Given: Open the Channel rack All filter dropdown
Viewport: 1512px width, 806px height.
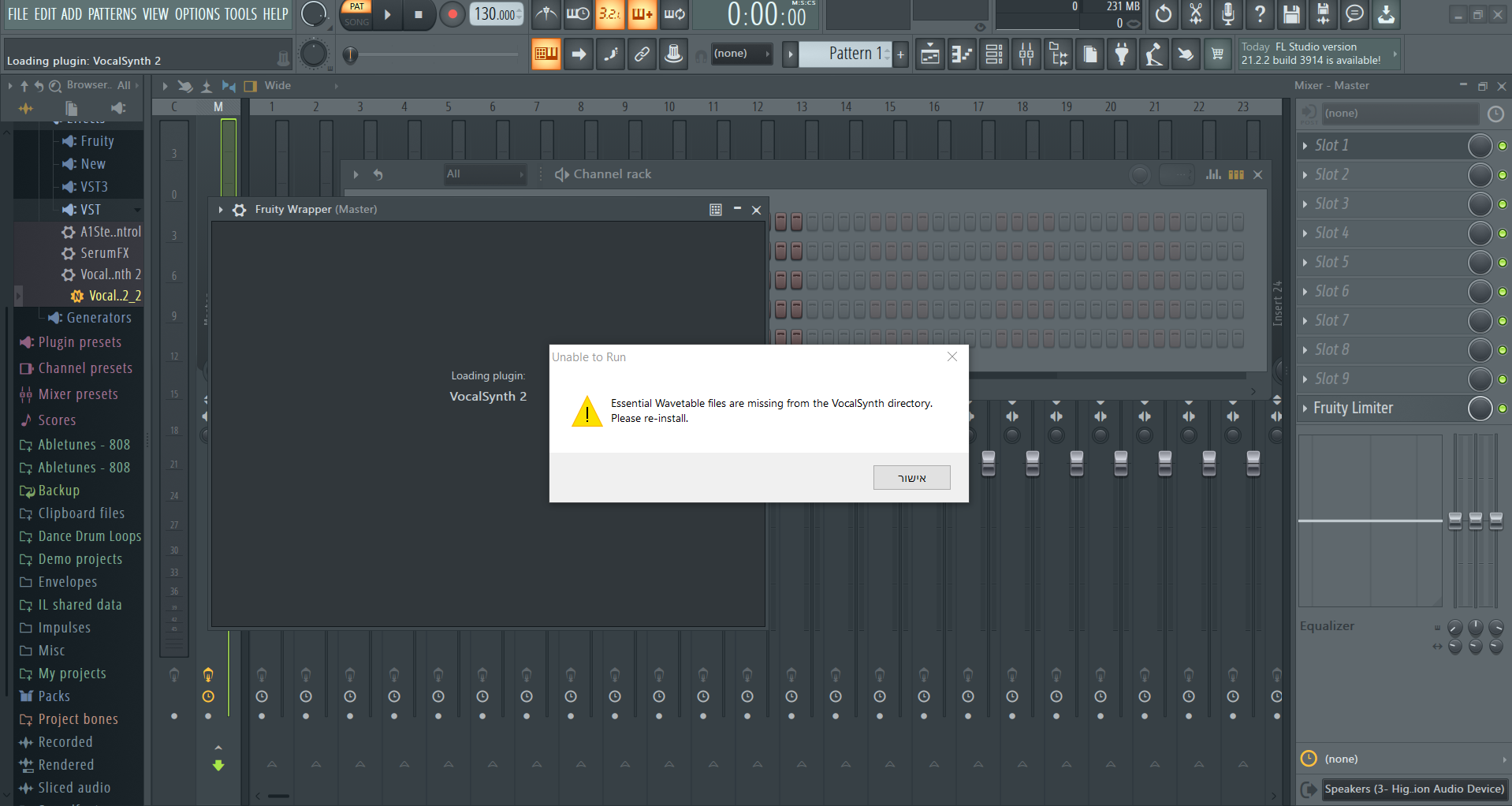Looking at the screenshot, I should (484, 174).
